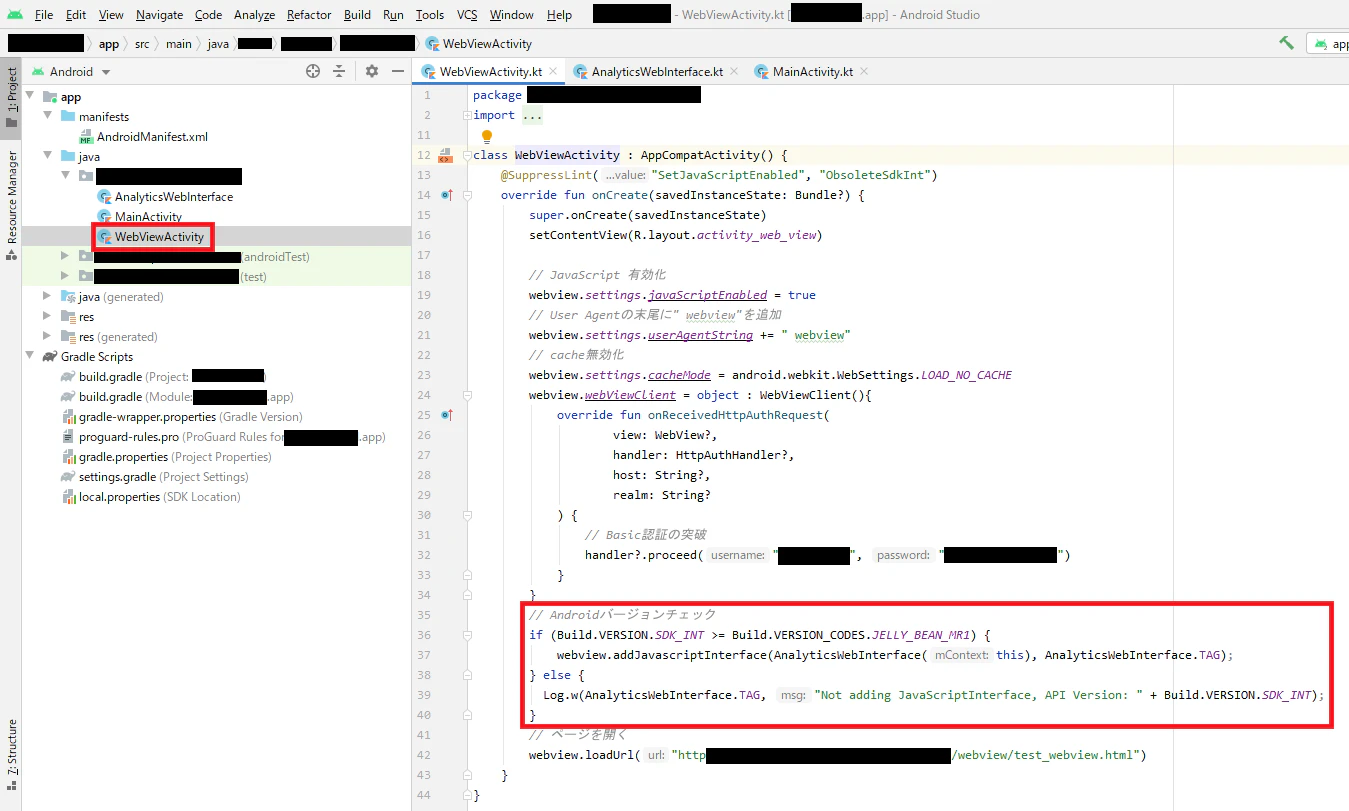Screen dimensions: 1349x811
Task: Expand the folded import block
Action: click(x=532, y=115)
